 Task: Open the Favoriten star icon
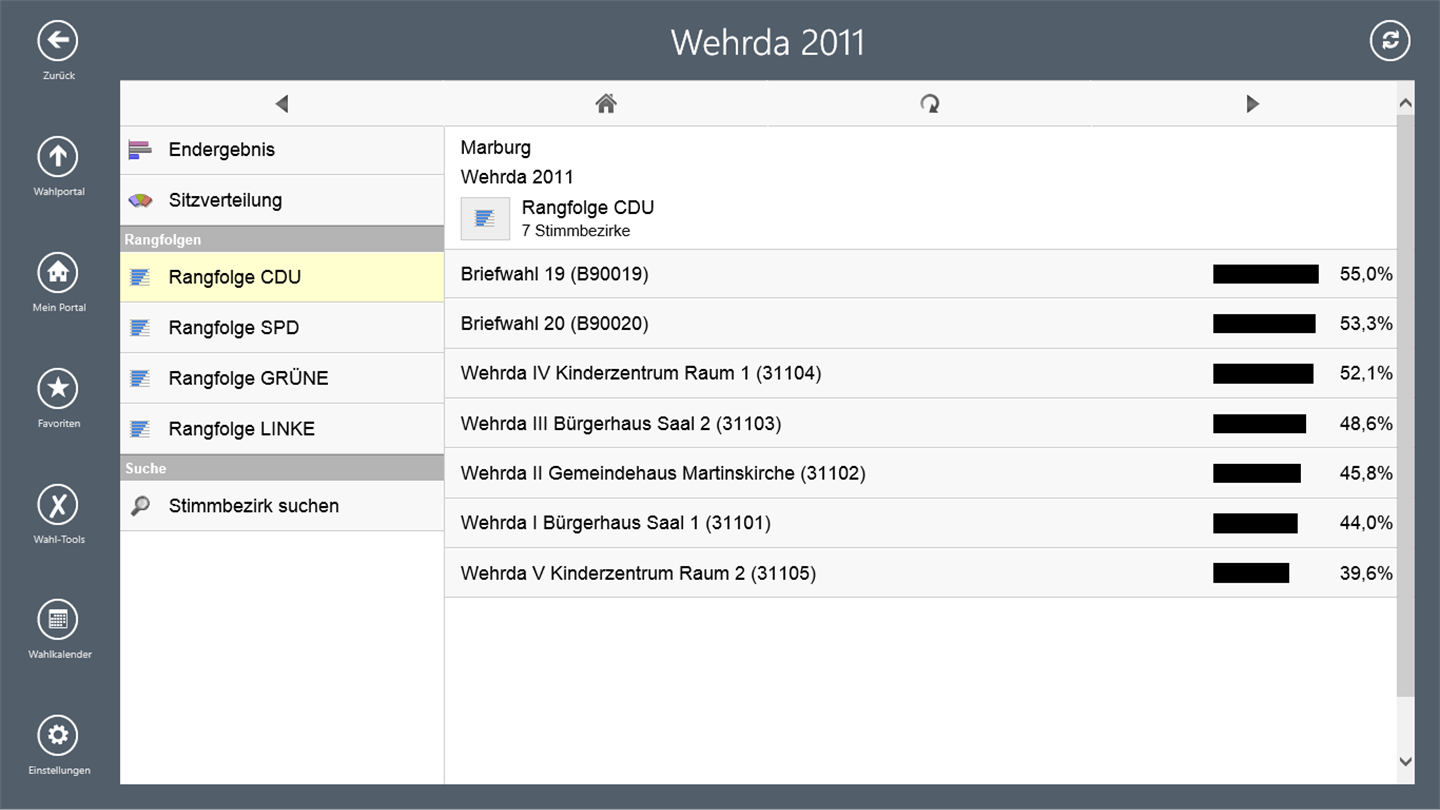click(x=58, y=388)
